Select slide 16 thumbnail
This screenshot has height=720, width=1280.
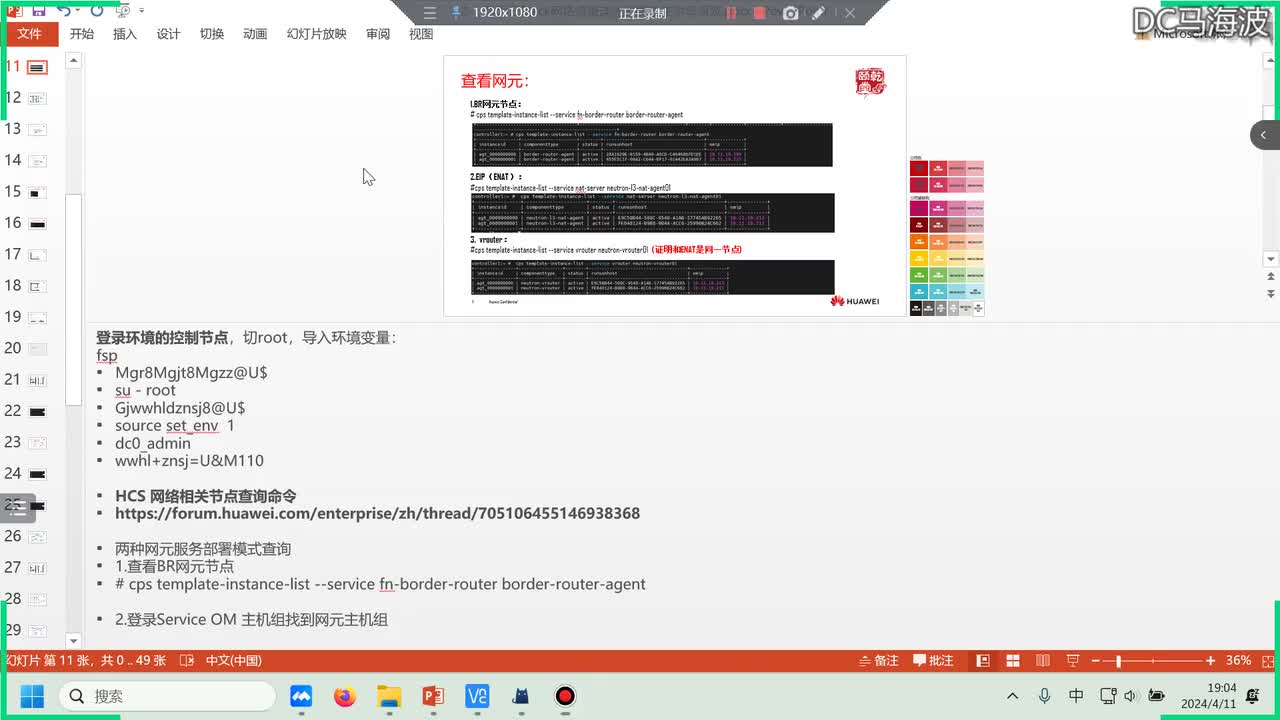coord(37,223)
